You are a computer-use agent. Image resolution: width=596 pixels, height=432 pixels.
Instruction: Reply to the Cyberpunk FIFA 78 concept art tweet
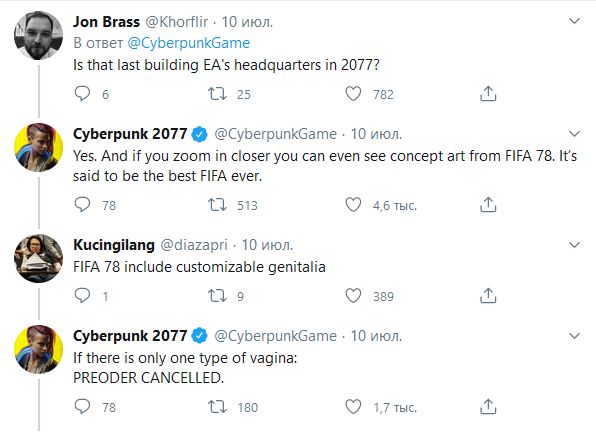click(x=82, y=205)
